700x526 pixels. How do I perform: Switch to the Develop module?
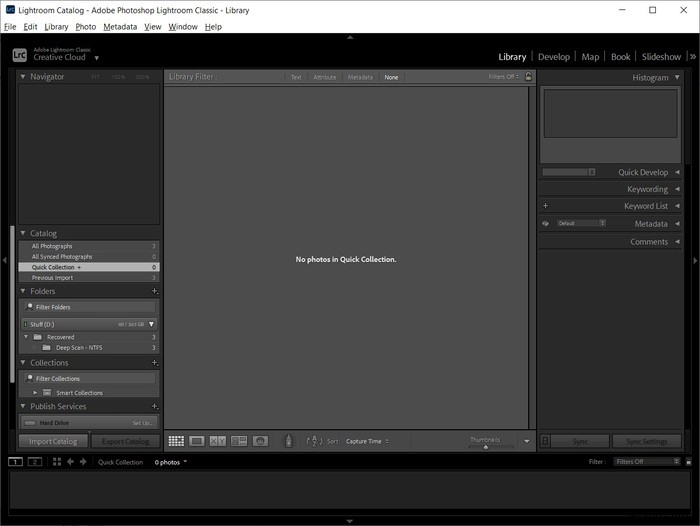[554, 57]
